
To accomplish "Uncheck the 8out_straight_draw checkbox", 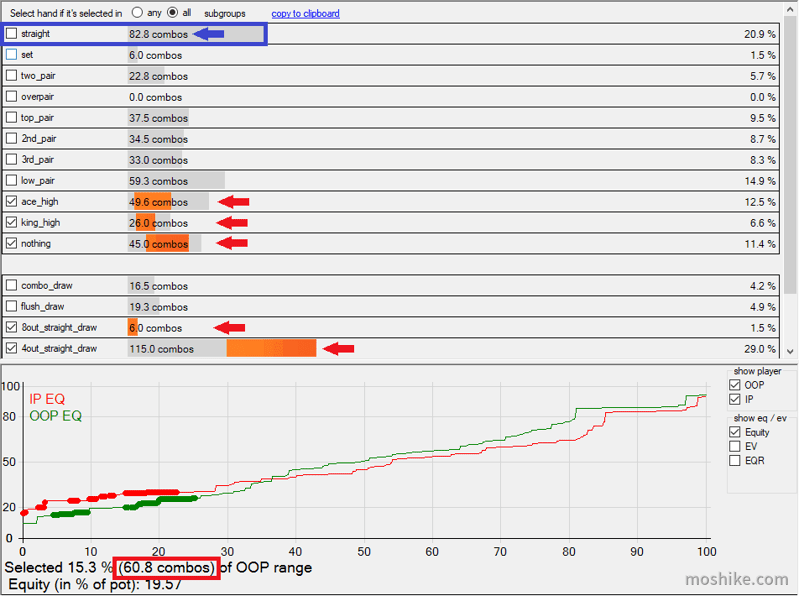I will click(x=11, y=327).
